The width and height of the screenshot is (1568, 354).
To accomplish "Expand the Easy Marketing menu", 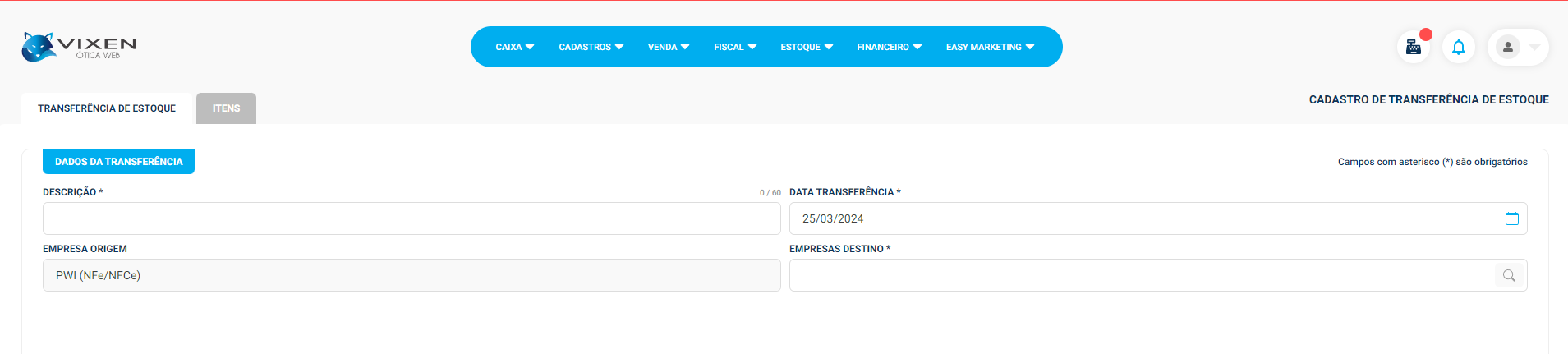I will (990, 47).
